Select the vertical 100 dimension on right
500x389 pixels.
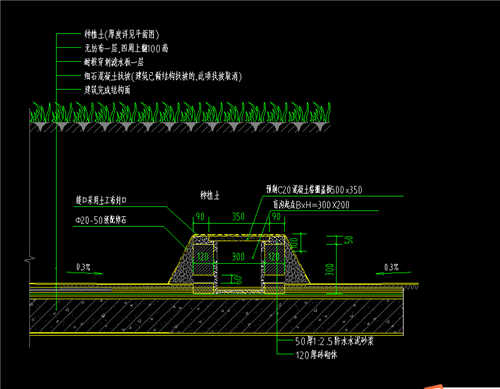pos(330,269)
